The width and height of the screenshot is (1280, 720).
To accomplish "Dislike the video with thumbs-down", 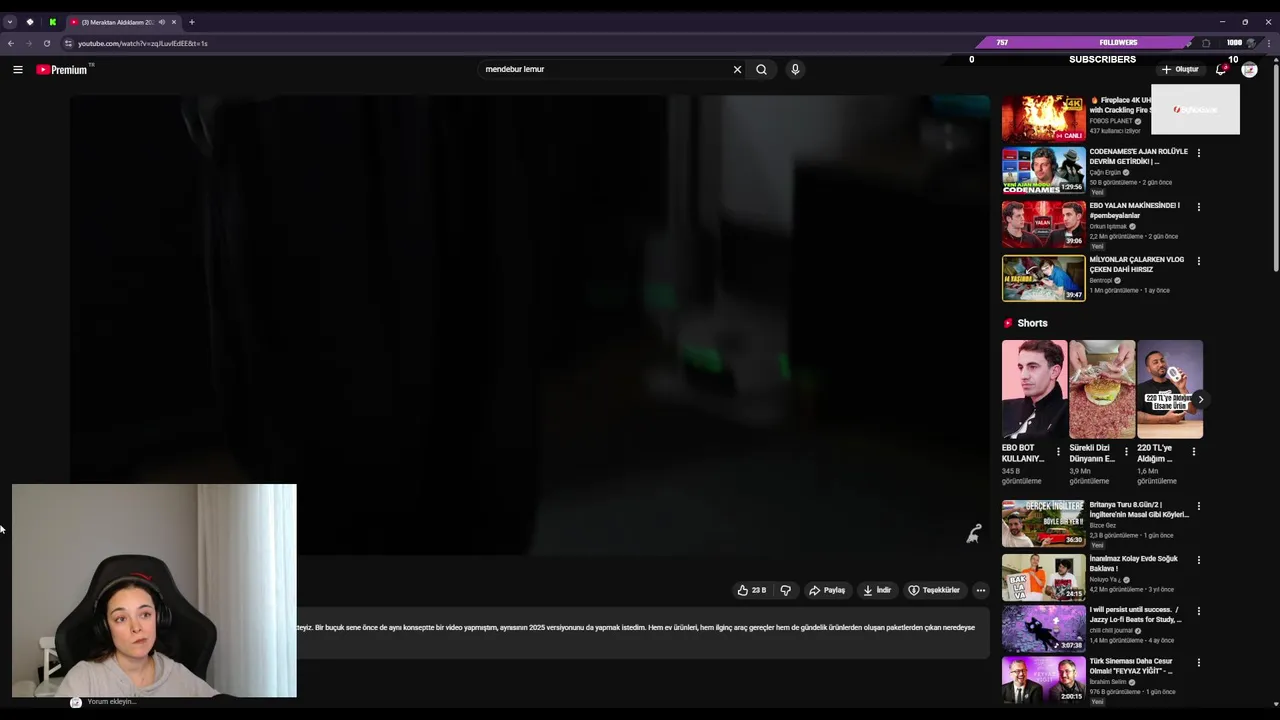I will point(785,590).
